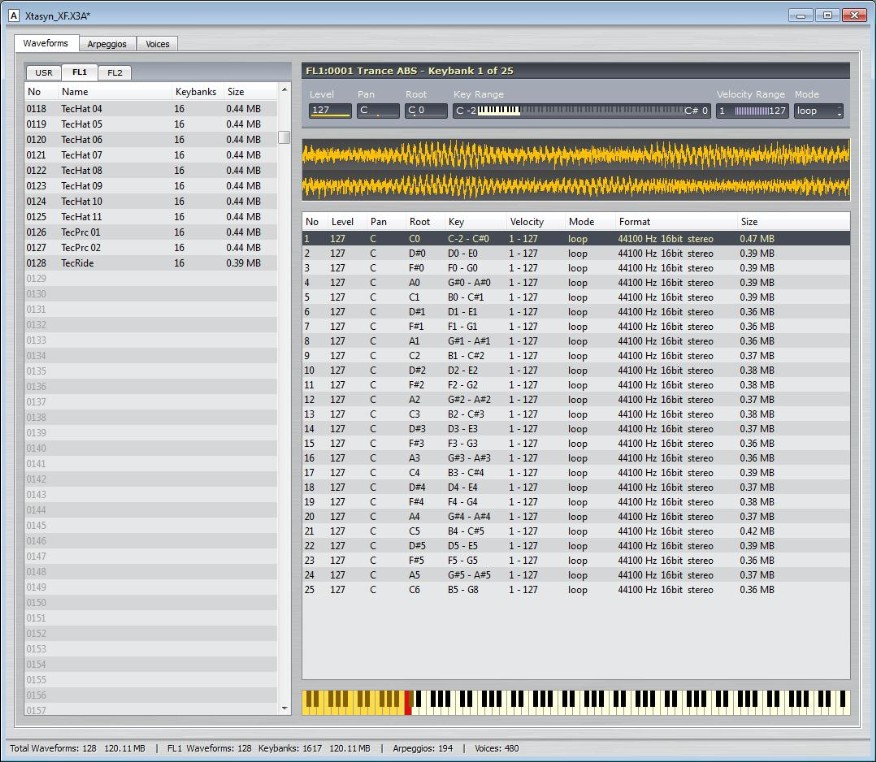Click scroll up arrow in waveform list
The image size is (876, 762).
click(x=284, y=89)
